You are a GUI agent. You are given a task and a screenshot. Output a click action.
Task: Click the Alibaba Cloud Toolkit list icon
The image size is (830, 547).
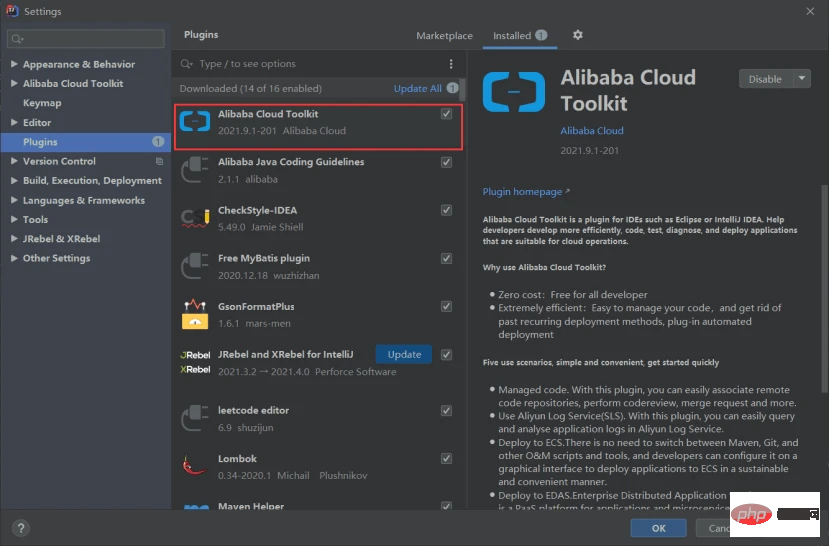194,122
